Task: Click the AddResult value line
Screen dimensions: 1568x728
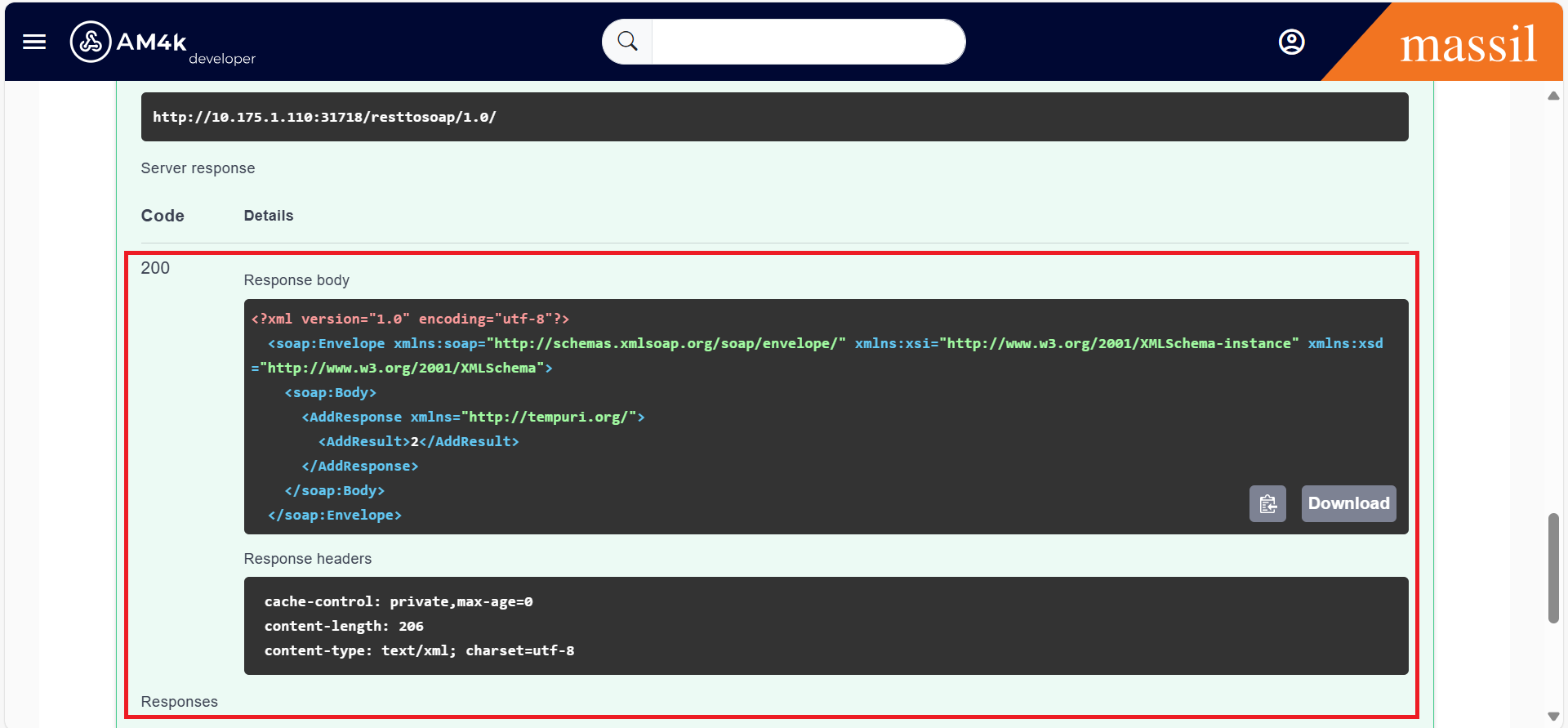Action: pyautogui.click(x=418, y=441)
